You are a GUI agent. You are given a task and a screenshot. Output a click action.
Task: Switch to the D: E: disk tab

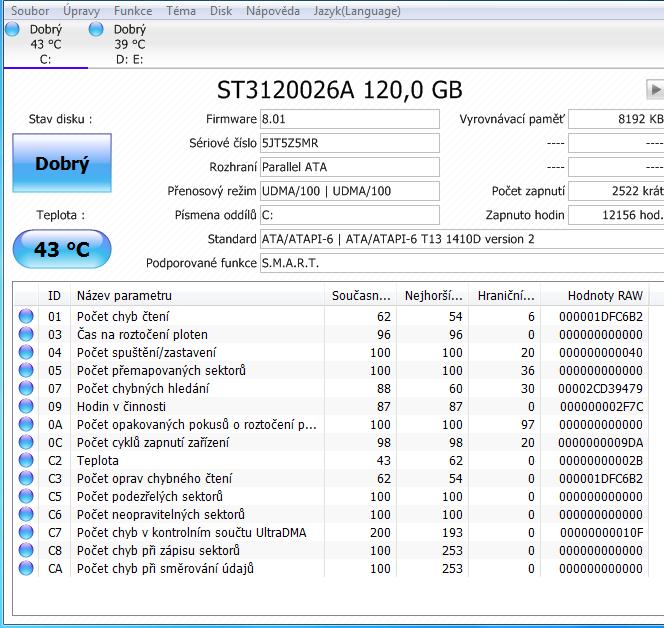[x=129, y=45]
